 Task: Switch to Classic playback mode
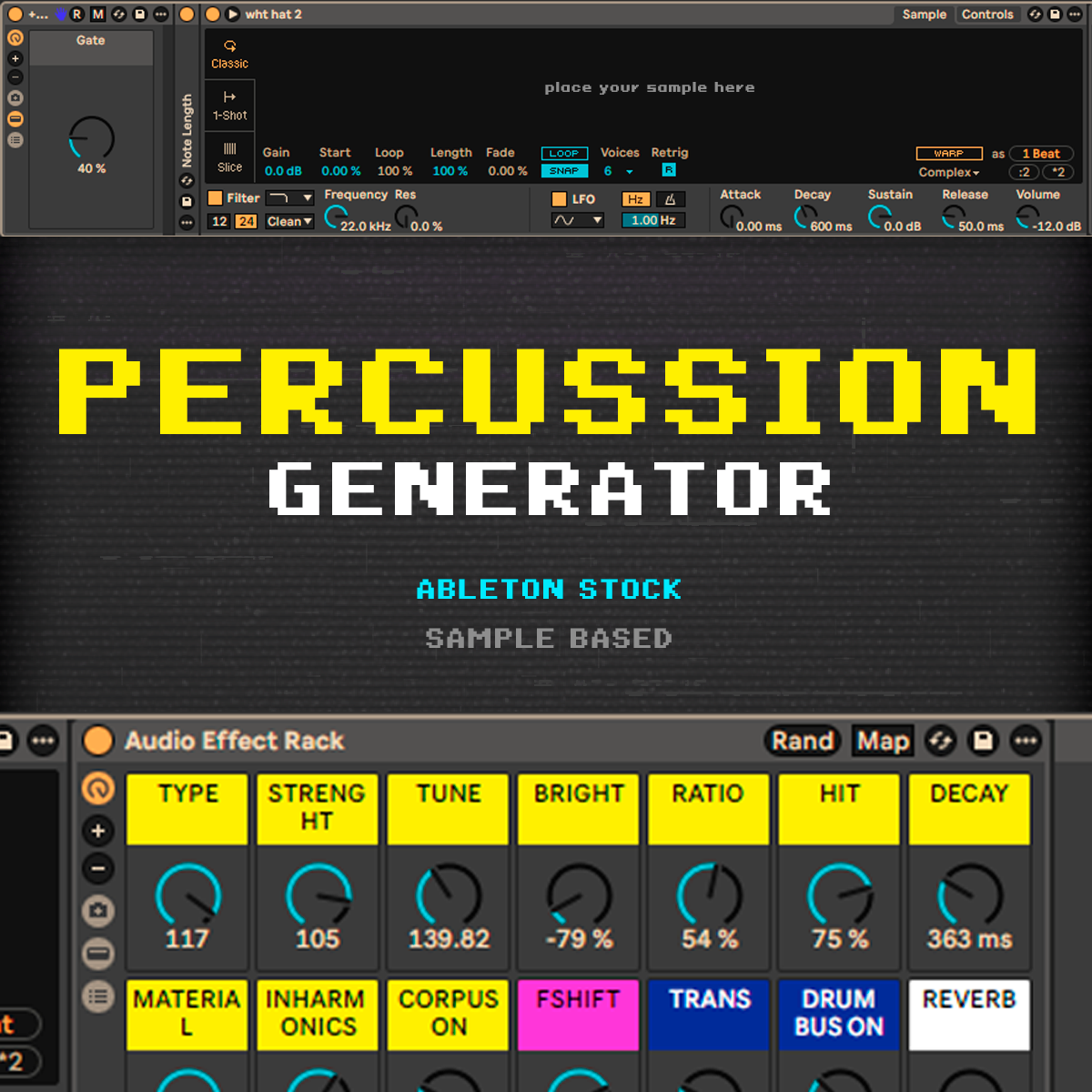click(x=229, y=54)
